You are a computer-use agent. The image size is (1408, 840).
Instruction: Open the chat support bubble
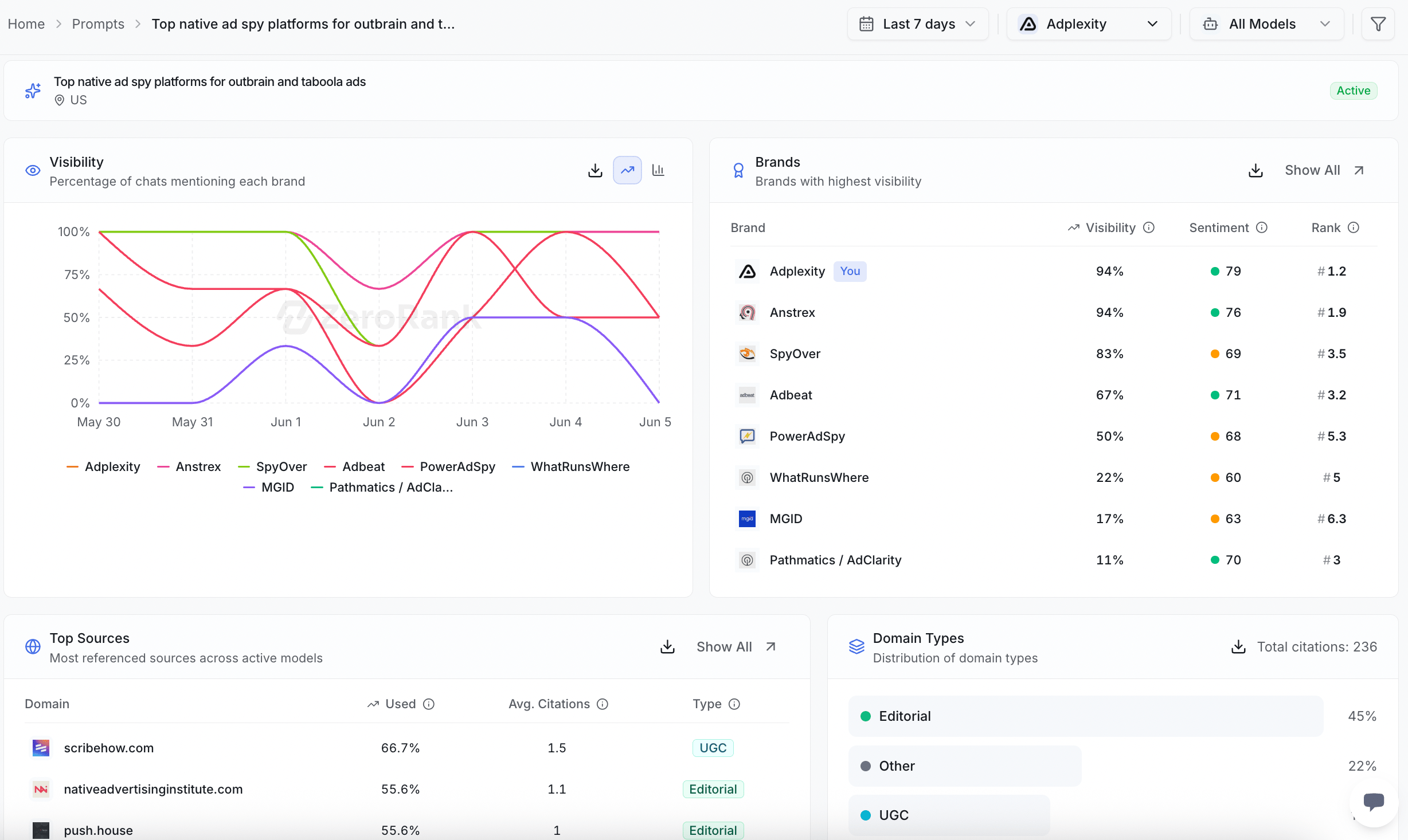(x=1374, y=802)
